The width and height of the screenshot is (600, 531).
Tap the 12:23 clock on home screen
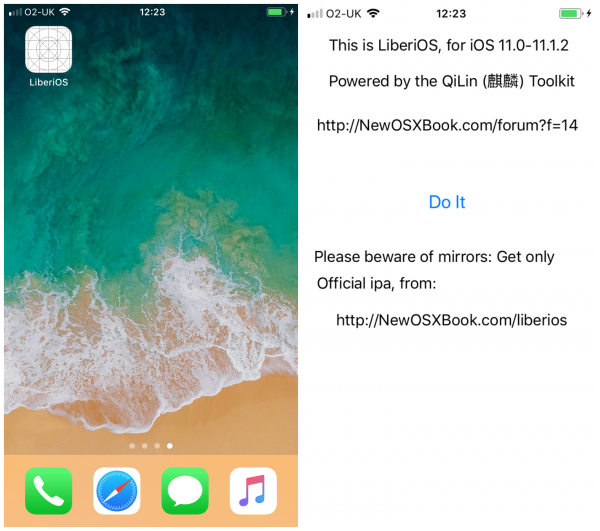pyautogui.click(x=152, y=12)
